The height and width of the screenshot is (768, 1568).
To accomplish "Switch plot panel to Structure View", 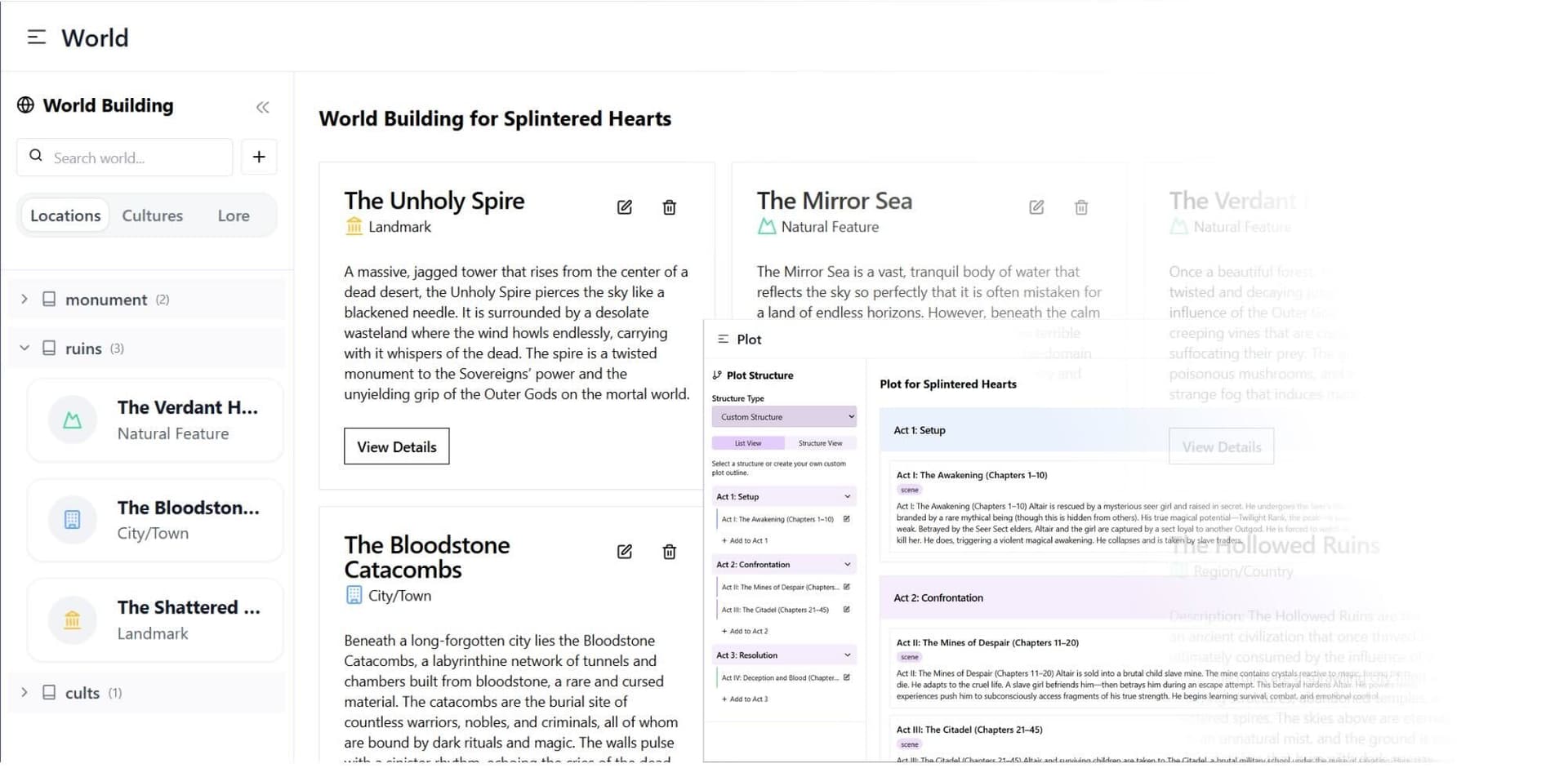I will point(820,443).
